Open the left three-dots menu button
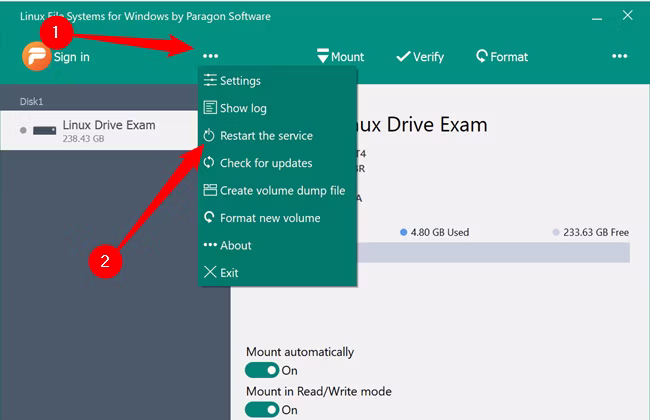Screen dimensions: 650x420 211,56
